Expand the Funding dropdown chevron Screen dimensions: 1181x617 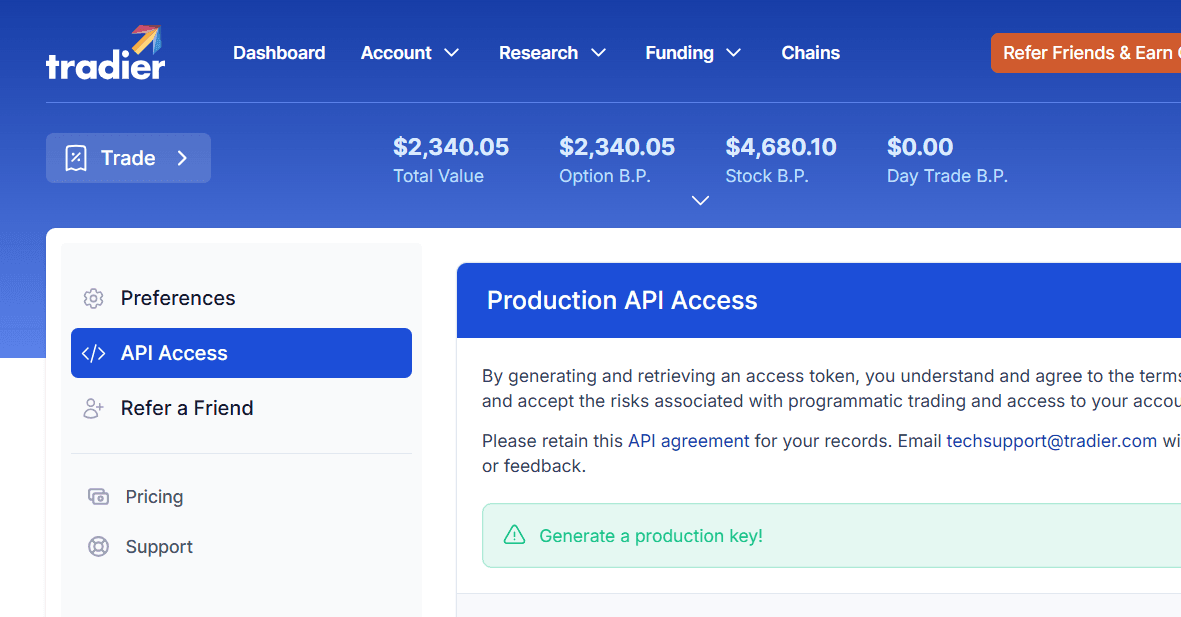734,53
